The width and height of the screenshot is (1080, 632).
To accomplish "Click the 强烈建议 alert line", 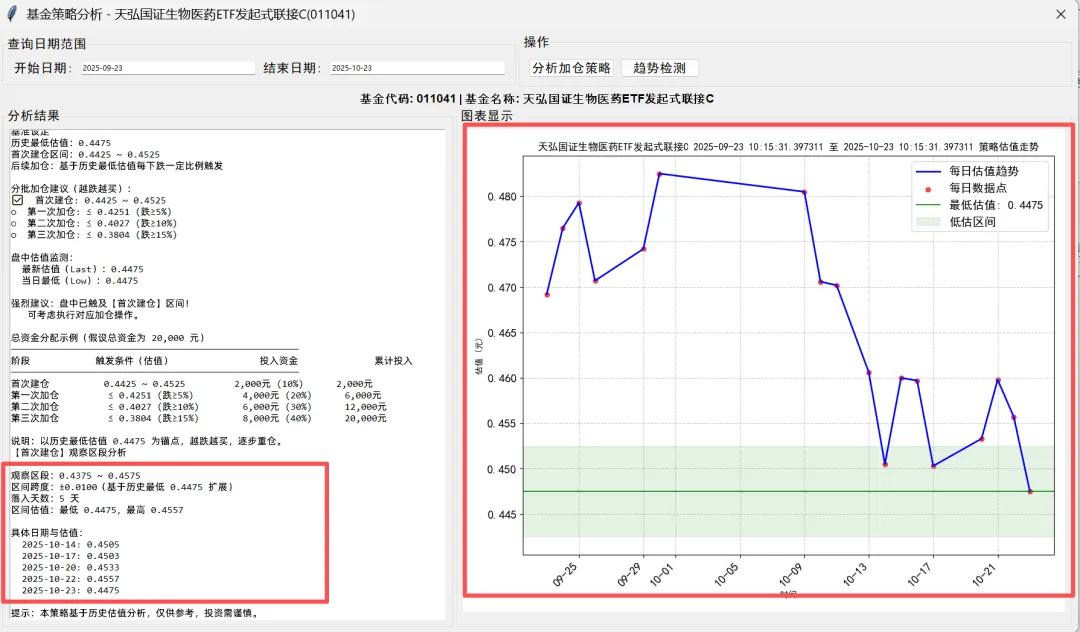I will click(x=100, y=304).
